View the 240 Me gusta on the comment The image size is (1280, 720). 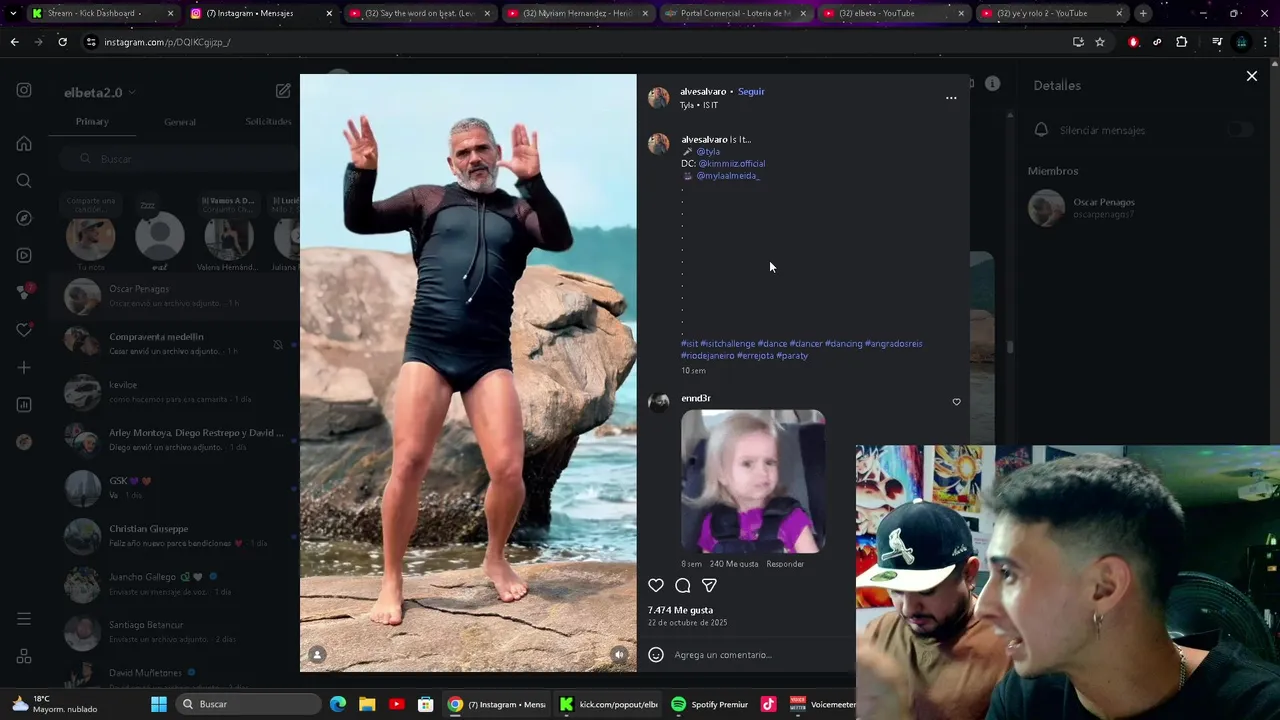point(734,564)
